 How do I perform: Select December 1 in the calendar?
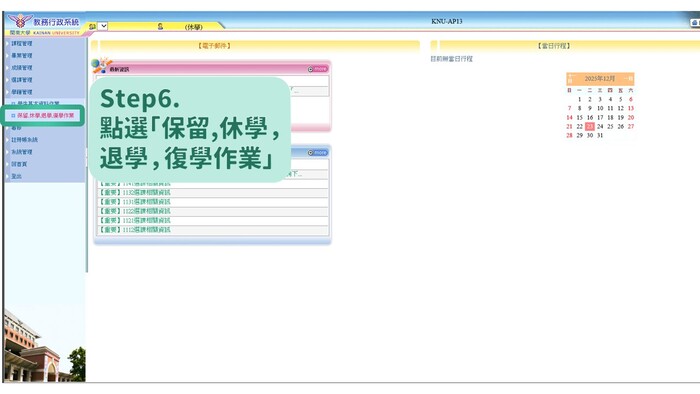tap(579, 100)
